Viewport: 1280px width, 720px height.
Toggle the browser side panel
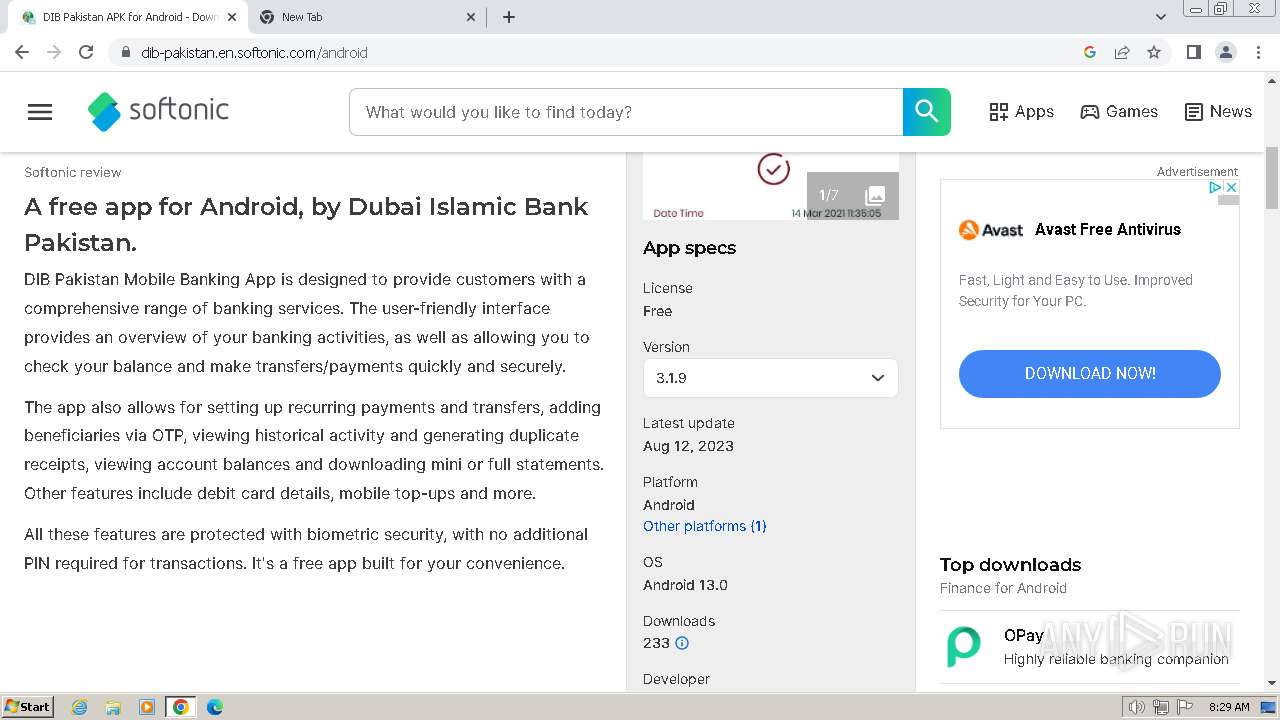pyautogui.click(x=1193, y=52)
